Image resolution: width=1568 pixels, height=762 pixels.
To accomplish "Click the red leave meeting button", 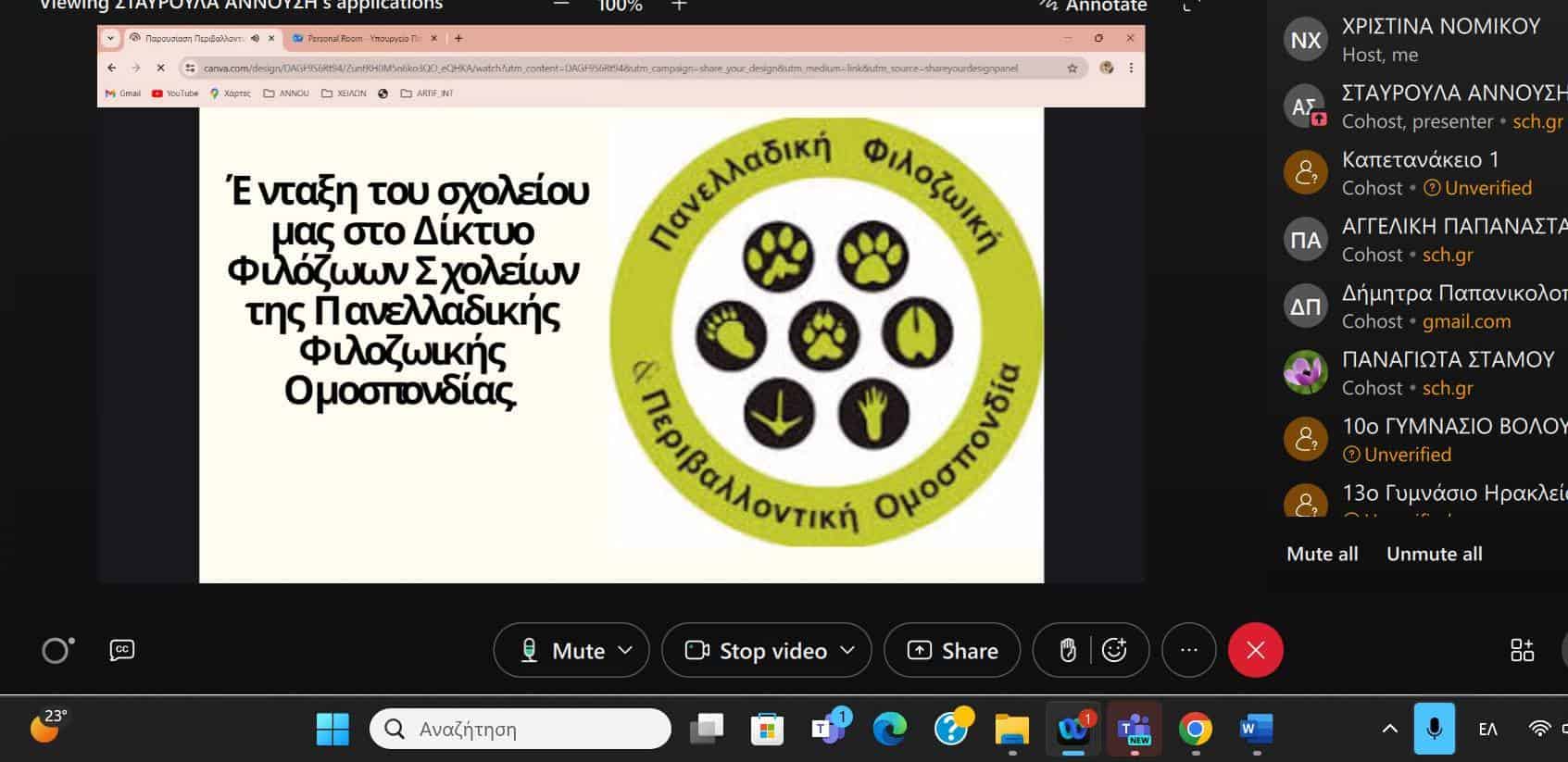I will coord(1255,650).
